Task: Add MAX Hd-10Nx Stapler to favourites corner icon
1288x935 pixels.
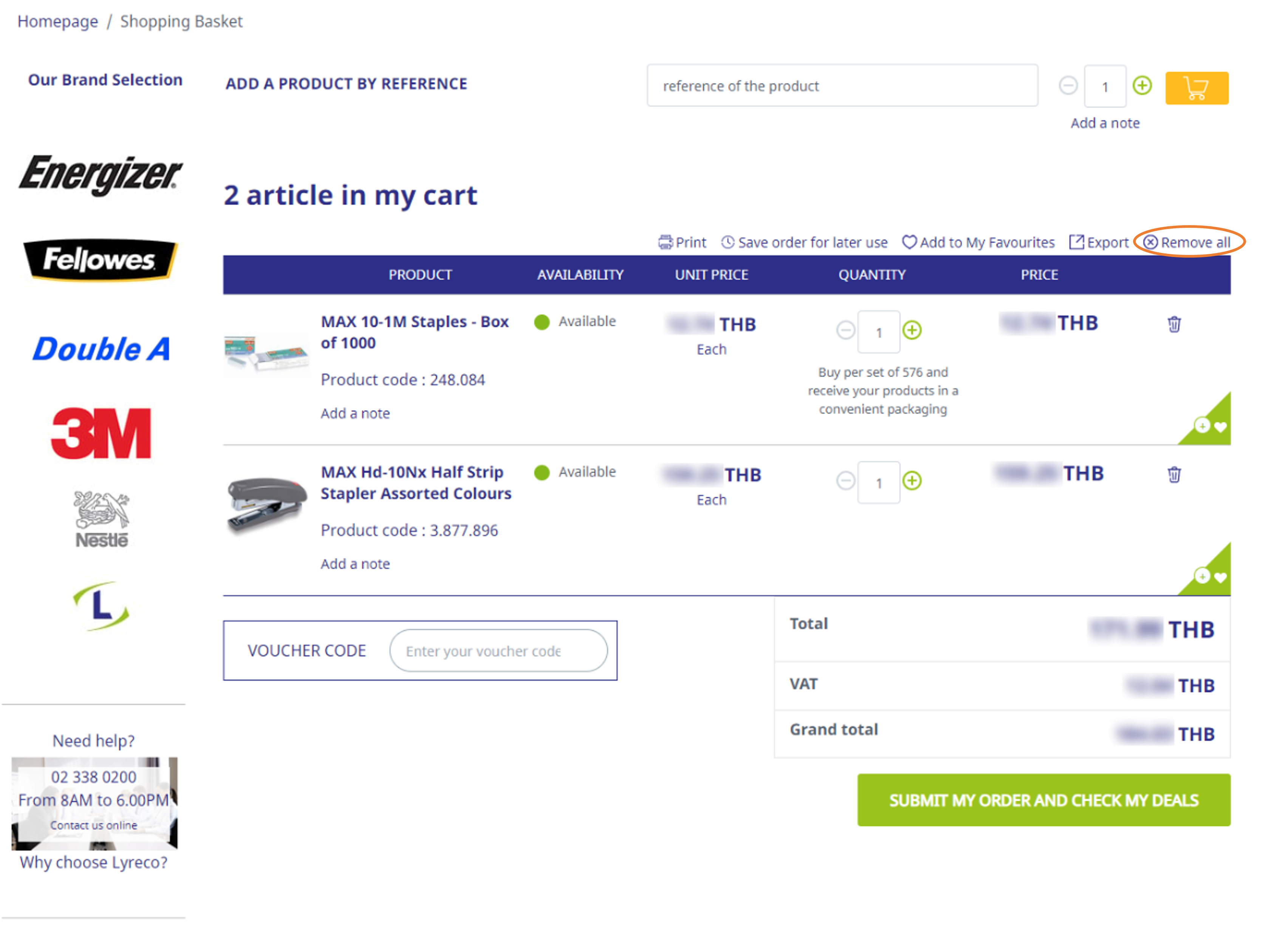Action: (1211, 577)
